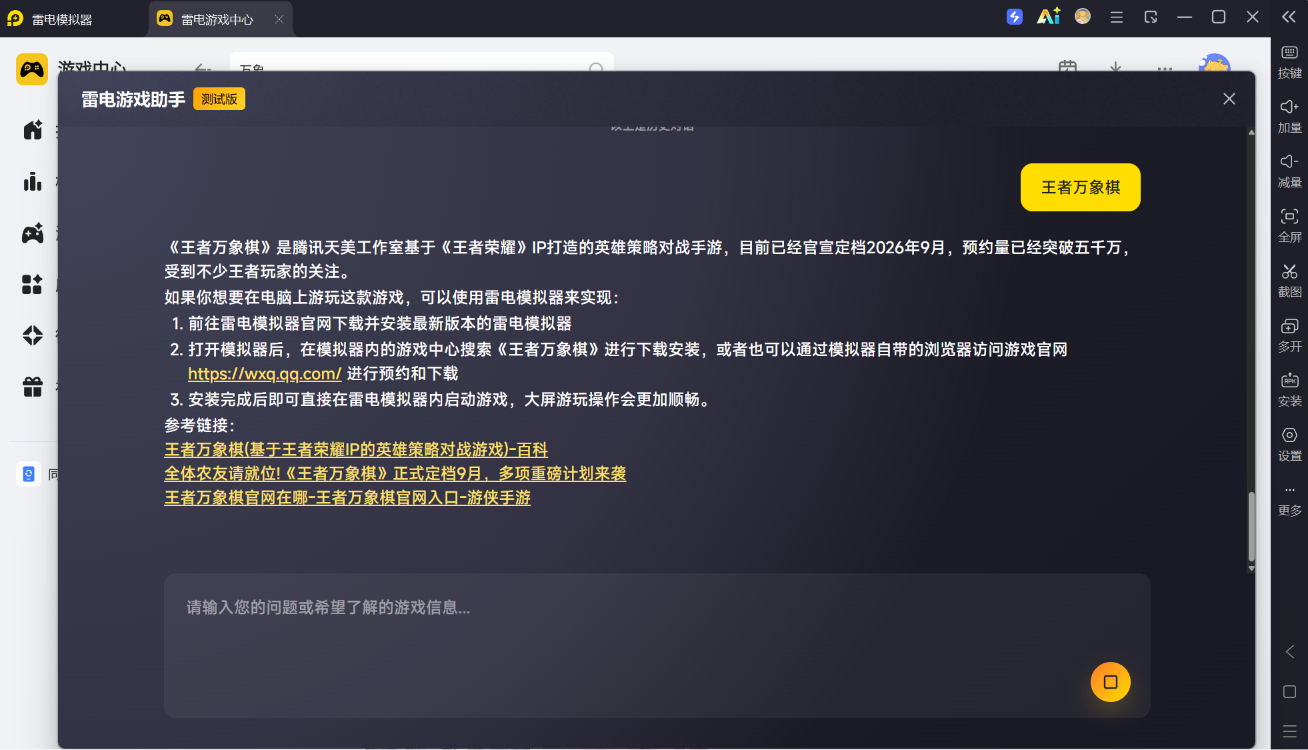Open the ranking chart icon in sidebar
The height and width of the screenshot is (750, 1308).
click(x=33, y=181)
